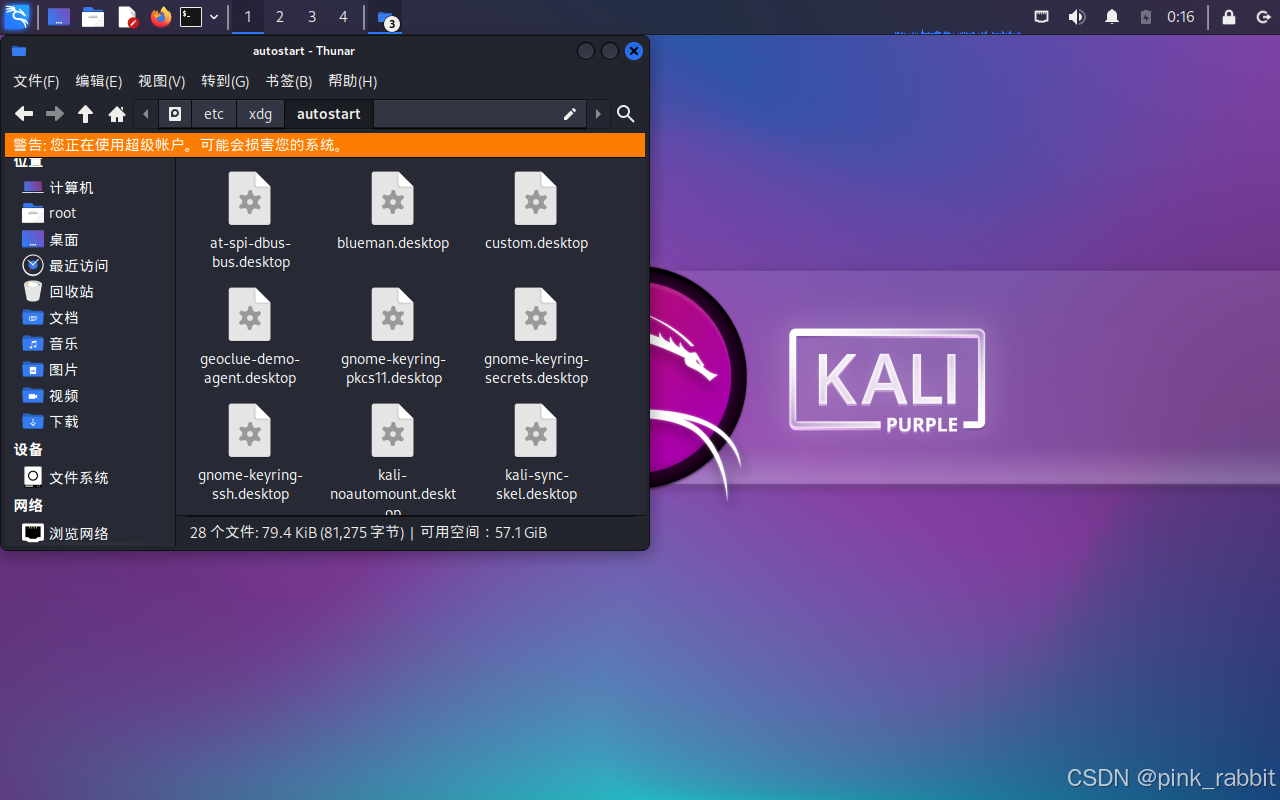1280x800 pixels.
Task: Click Show Desktop icon in panel
Action: point(59,17)
